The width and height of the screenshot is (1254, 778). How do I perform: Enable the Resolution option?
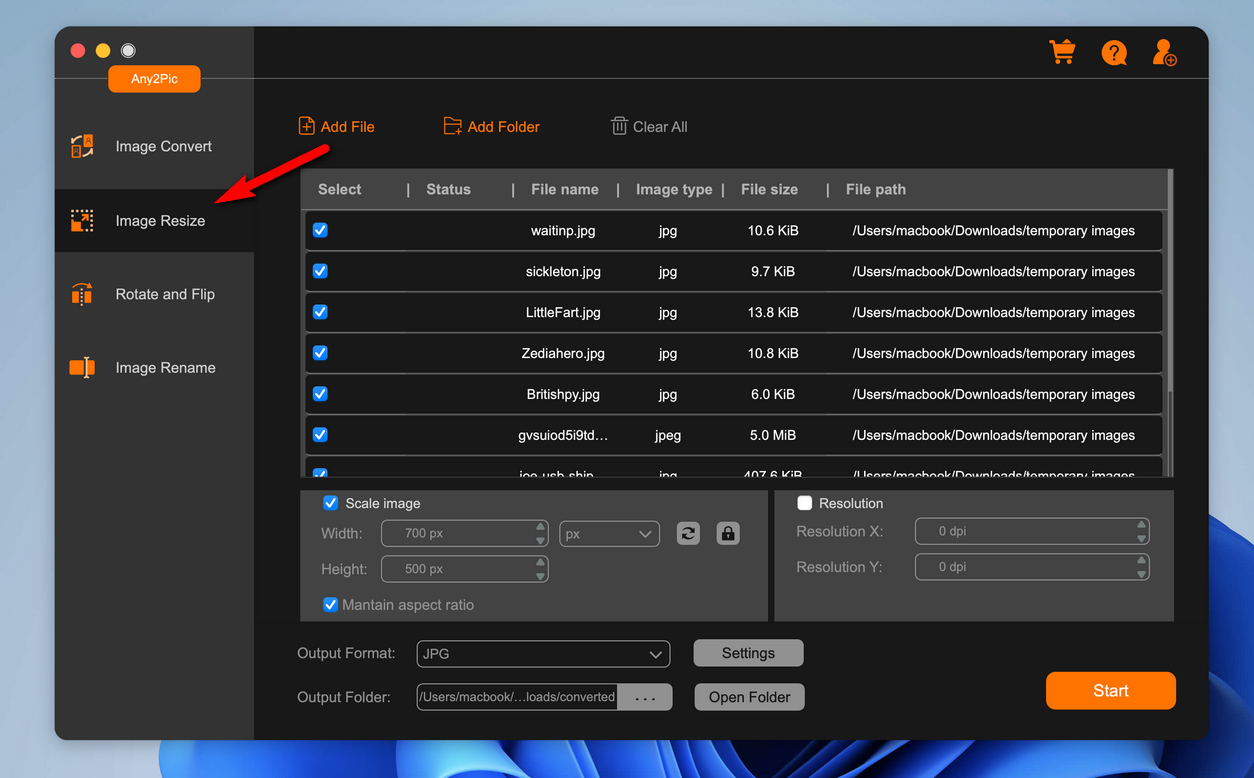click(x=805, y=503)
